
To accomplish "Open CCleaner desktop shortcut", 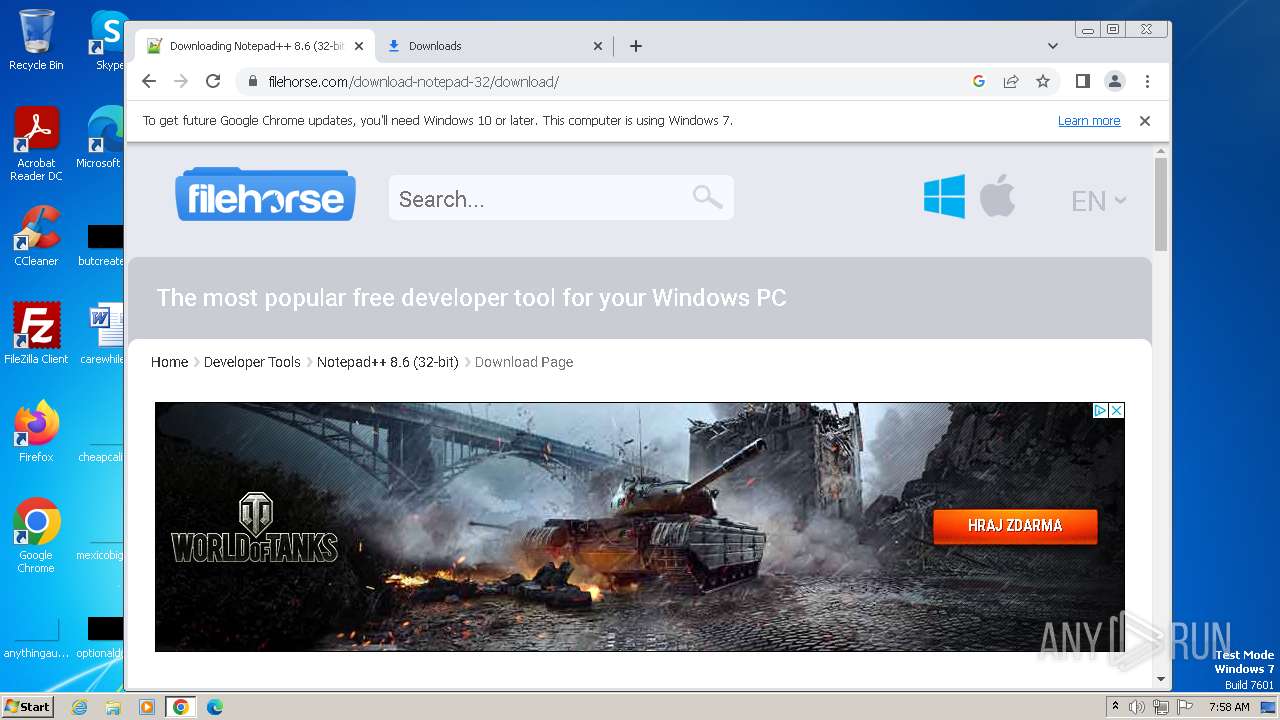I will pos(36,236).
